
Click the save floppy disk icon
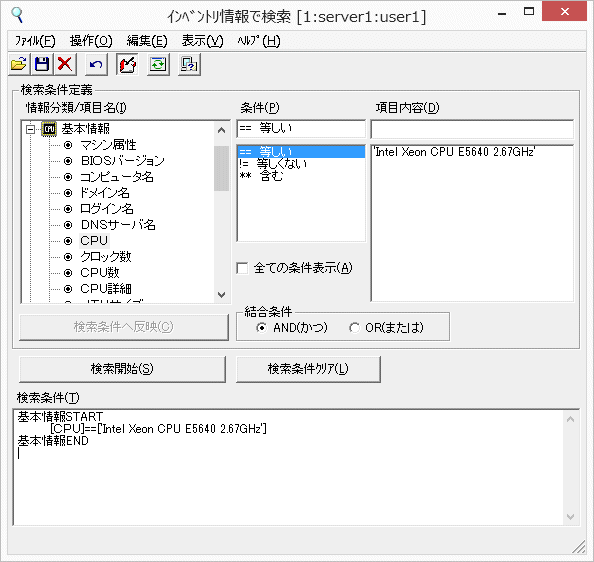42,64
